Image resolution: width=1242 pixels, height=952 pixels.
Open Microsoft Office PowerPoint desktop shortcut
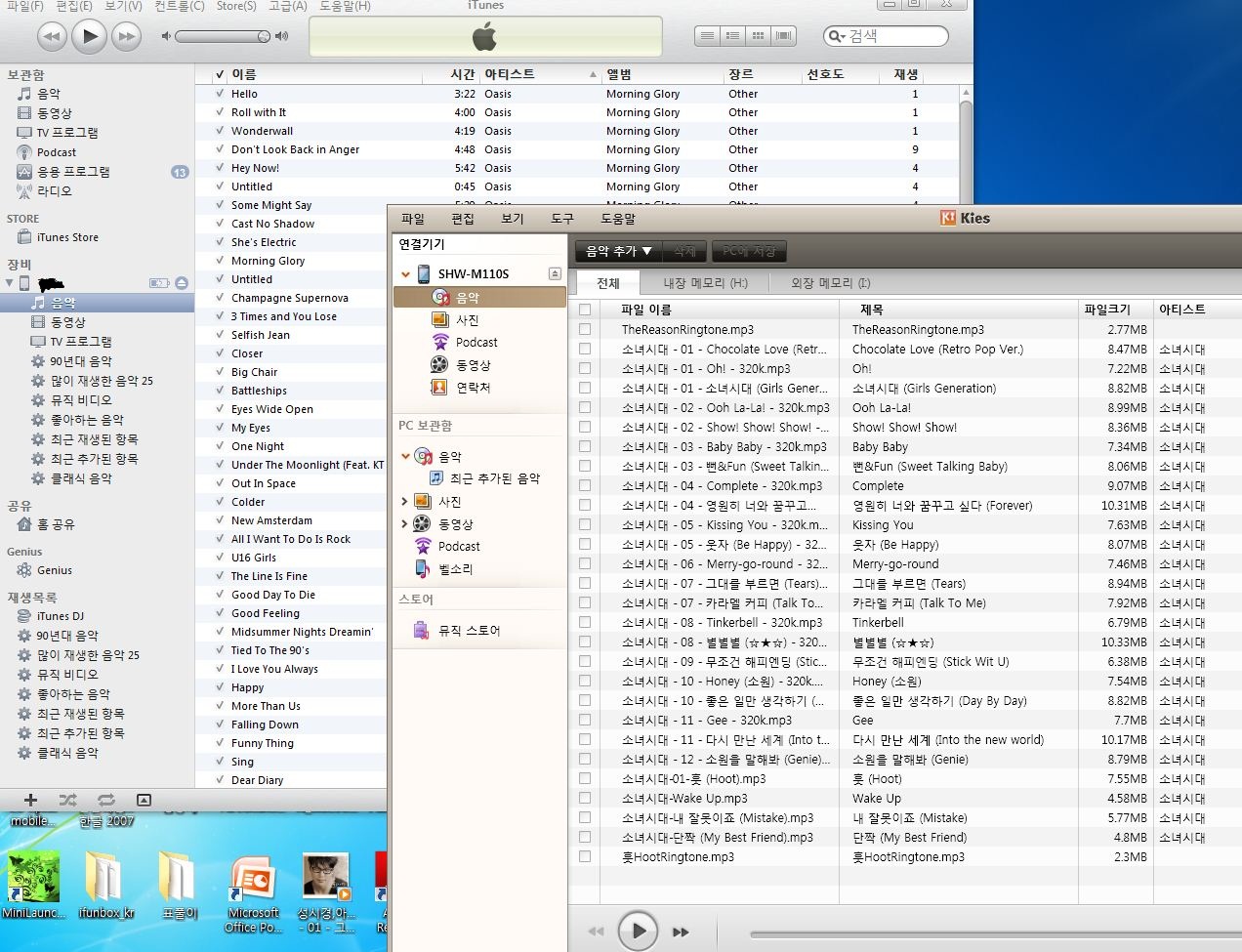(x=253, y=894)
